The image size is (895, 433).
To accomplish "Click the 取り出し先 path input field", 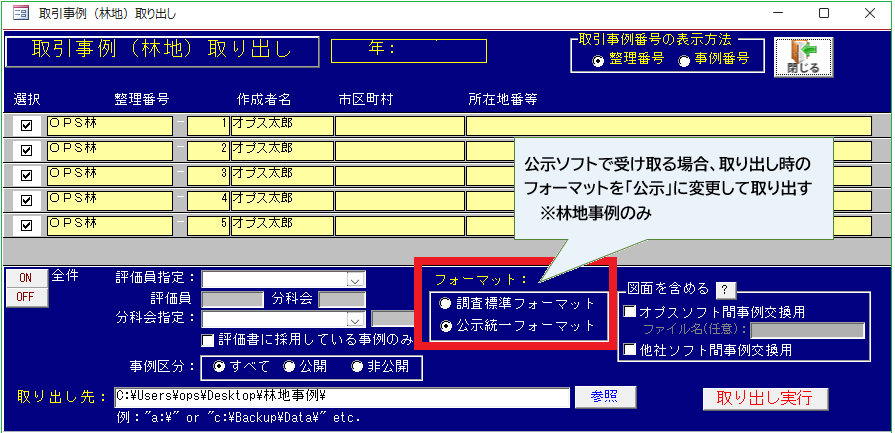I will pyautogui.click(x=340, y=397).
